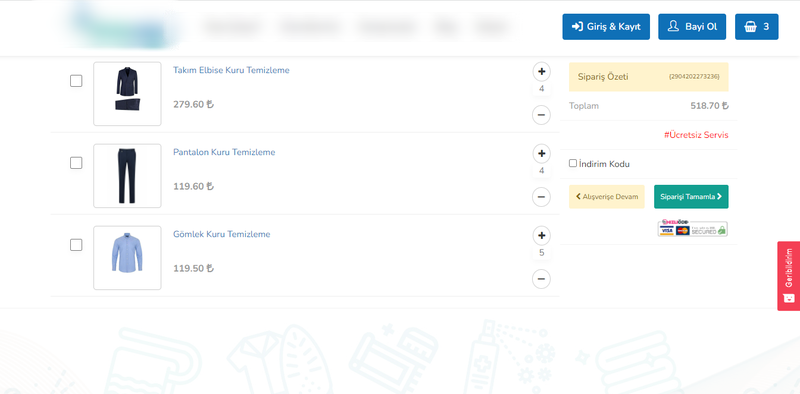
Task: Increase Gömlek Kuru Temizleme quantity
Action: pyautogui.click(x=541, y=236)
